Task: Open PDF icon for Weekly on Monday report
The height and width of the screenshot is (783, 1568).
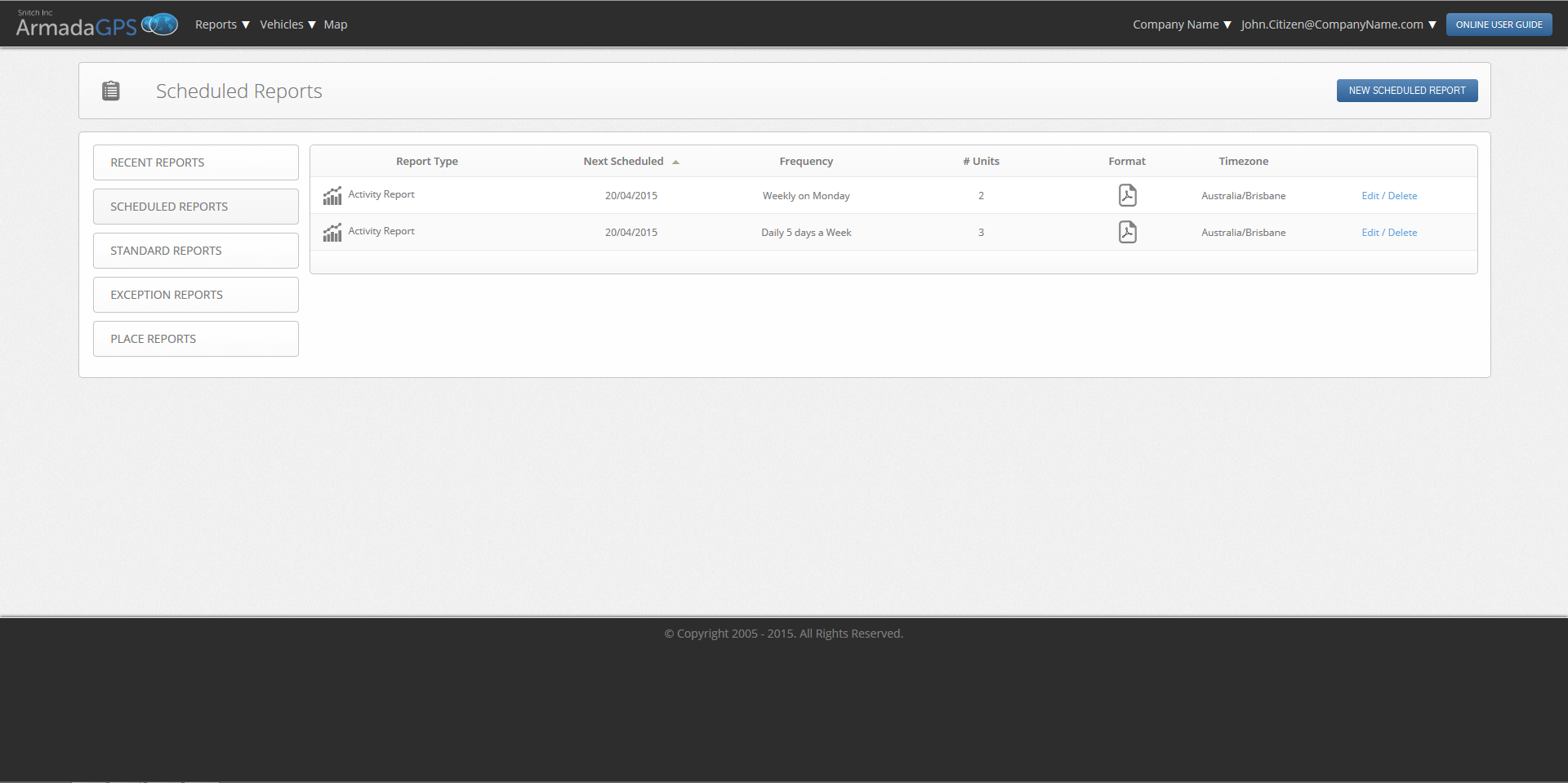Action: click(1127, 195)
